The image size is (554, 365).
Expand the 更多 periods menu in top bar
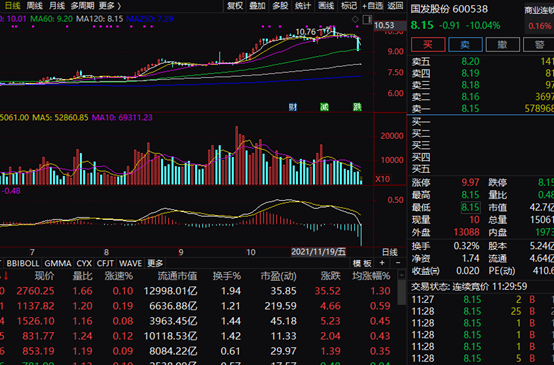coord(110,6)
